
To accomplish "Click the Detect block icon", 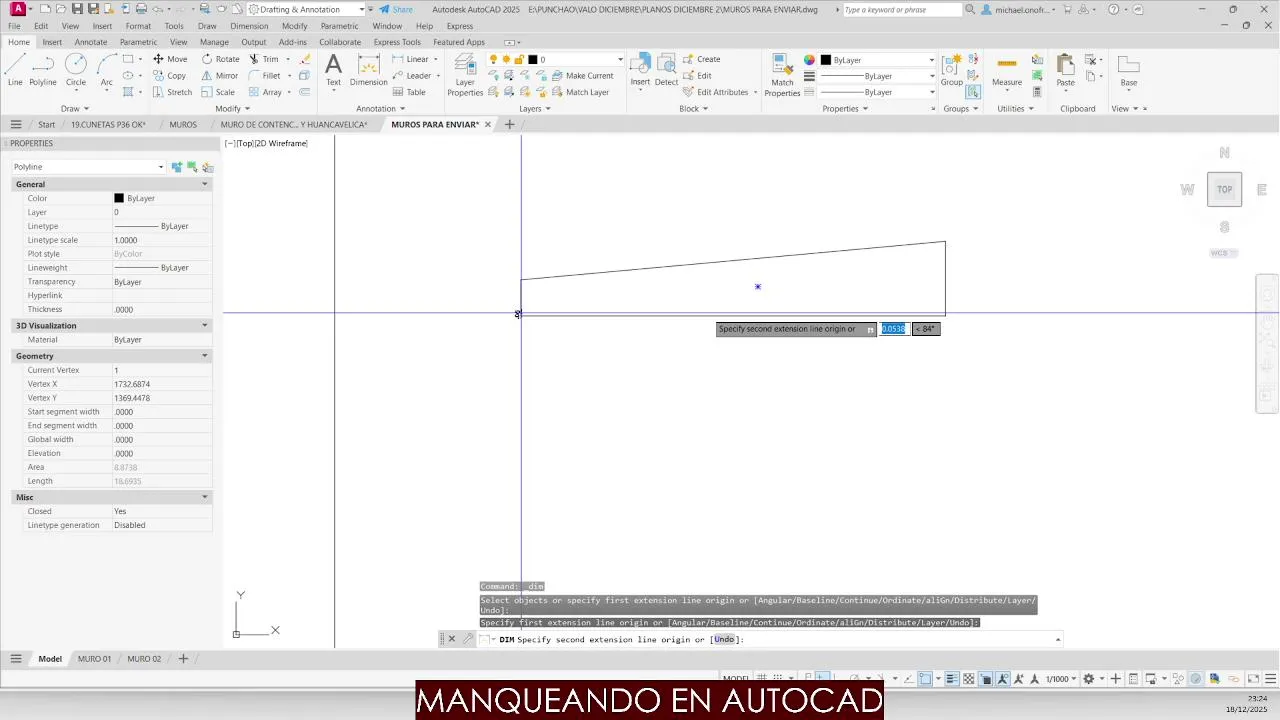I will coord(666,70).
